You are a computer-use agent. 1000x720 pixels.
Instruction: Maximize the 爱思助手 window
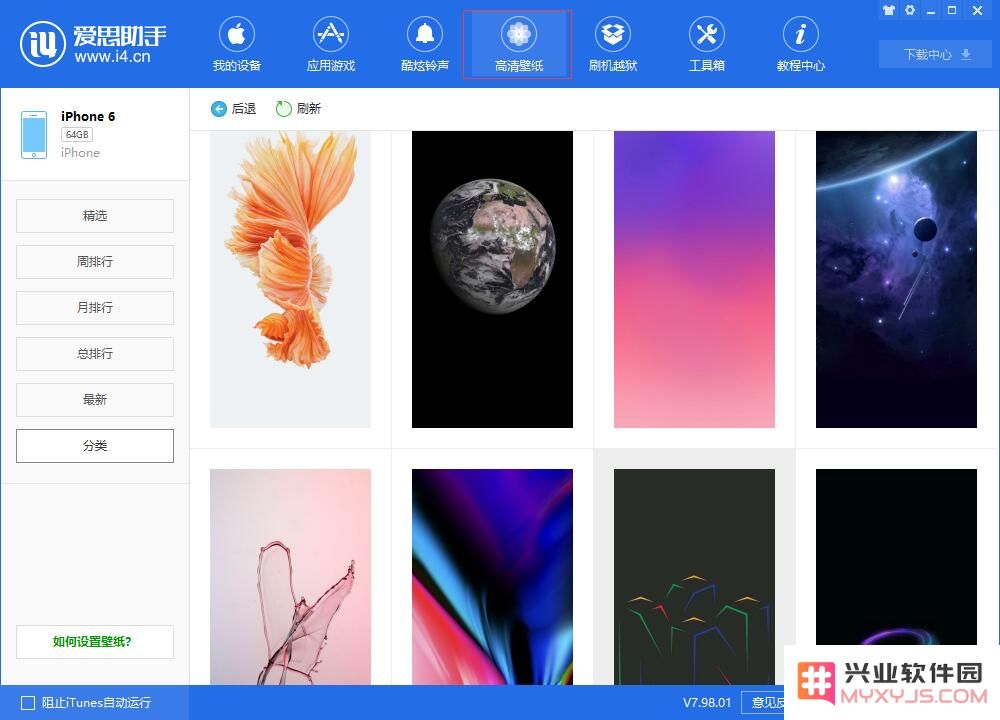coord(952,10)
